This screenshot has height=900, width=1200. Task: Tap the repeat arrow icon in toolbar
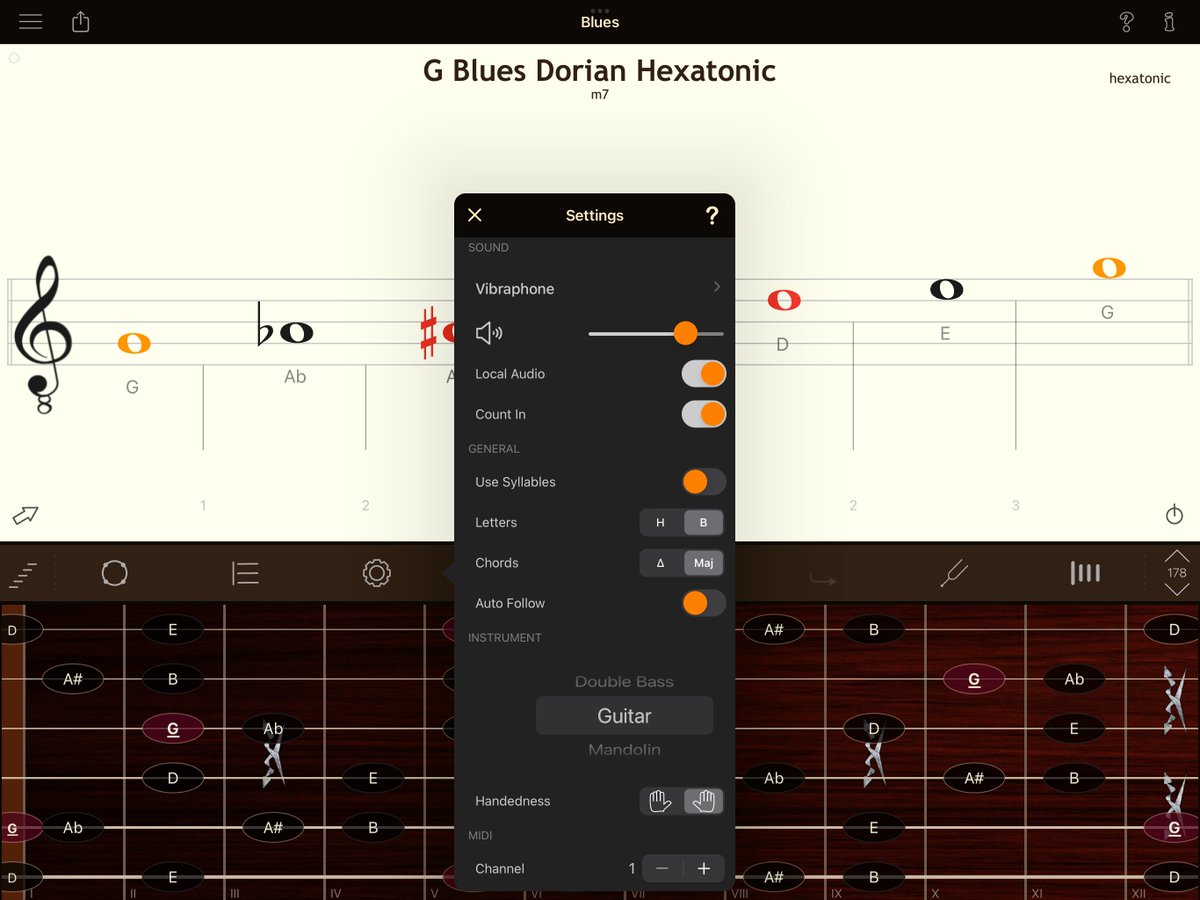click(x=823, y=578)
